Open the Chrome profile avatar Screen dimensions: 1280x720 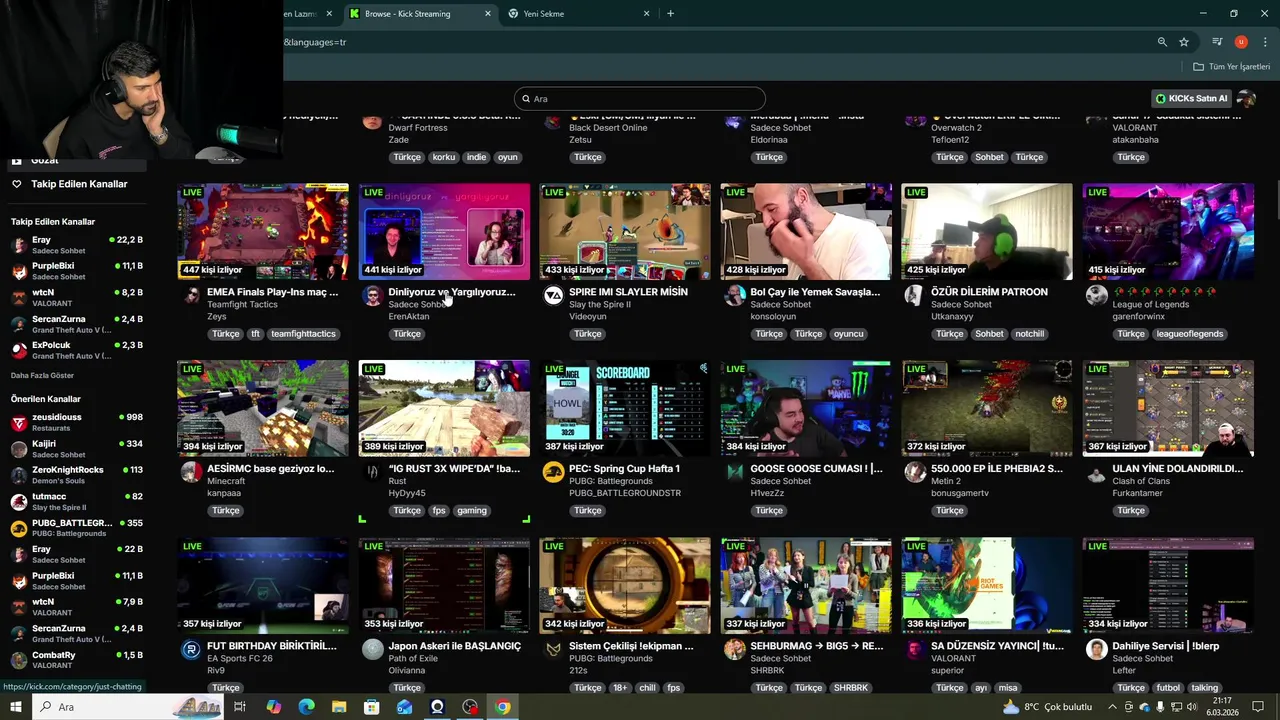[1241, 42]
